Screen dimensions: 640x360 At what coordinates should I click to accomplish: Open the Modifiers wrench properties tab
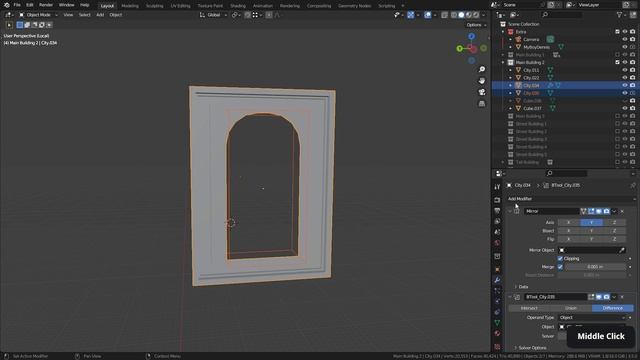(497, 280)
